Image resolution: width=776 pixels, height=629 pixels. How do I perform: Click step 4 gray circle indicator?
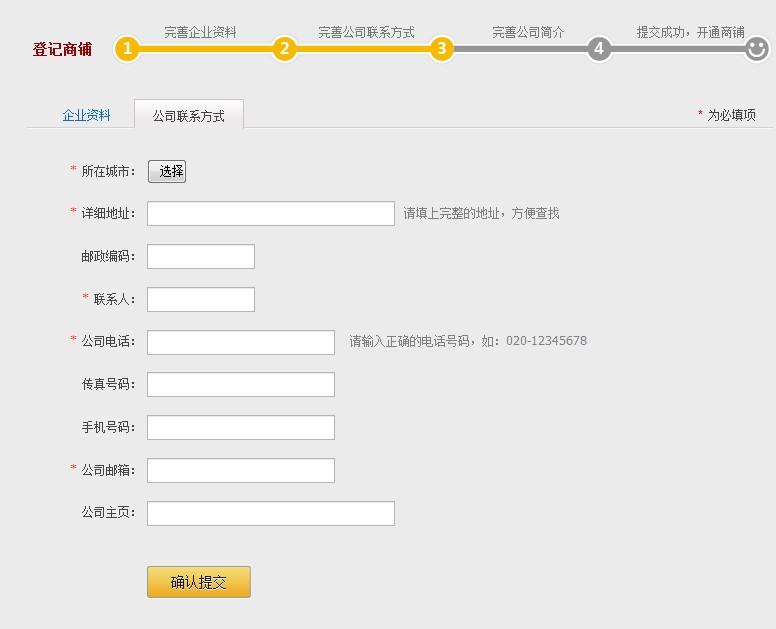(x=599, y=48)
